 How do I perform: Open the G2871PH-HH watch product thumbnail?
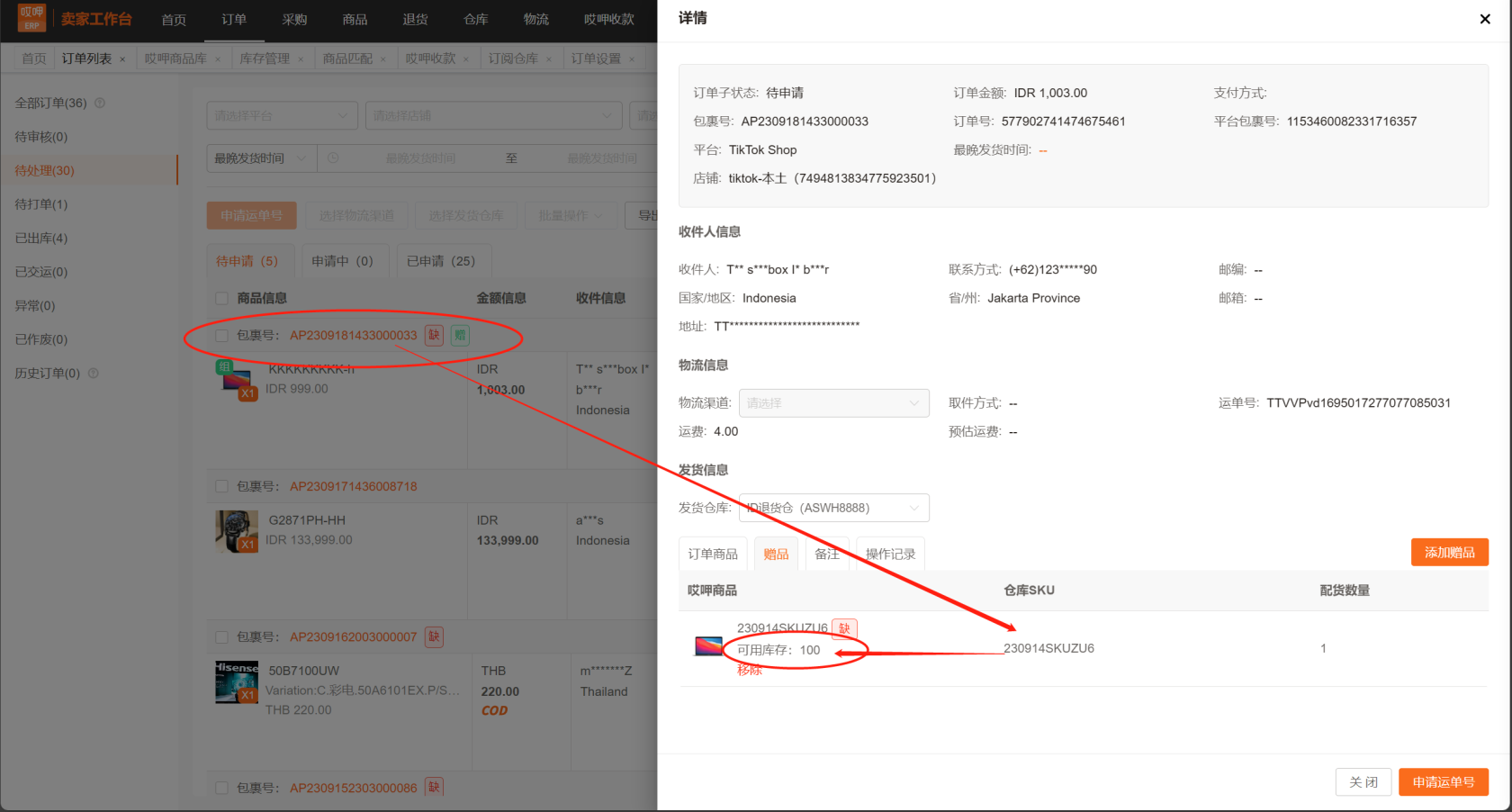coord(237,531)
